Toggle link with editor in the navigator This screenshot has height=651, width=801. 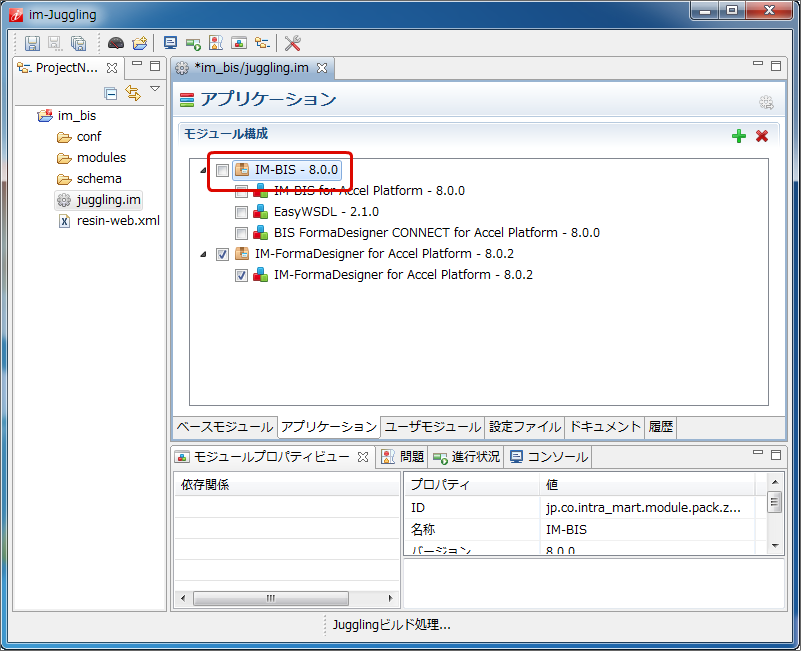click(133, 93)
